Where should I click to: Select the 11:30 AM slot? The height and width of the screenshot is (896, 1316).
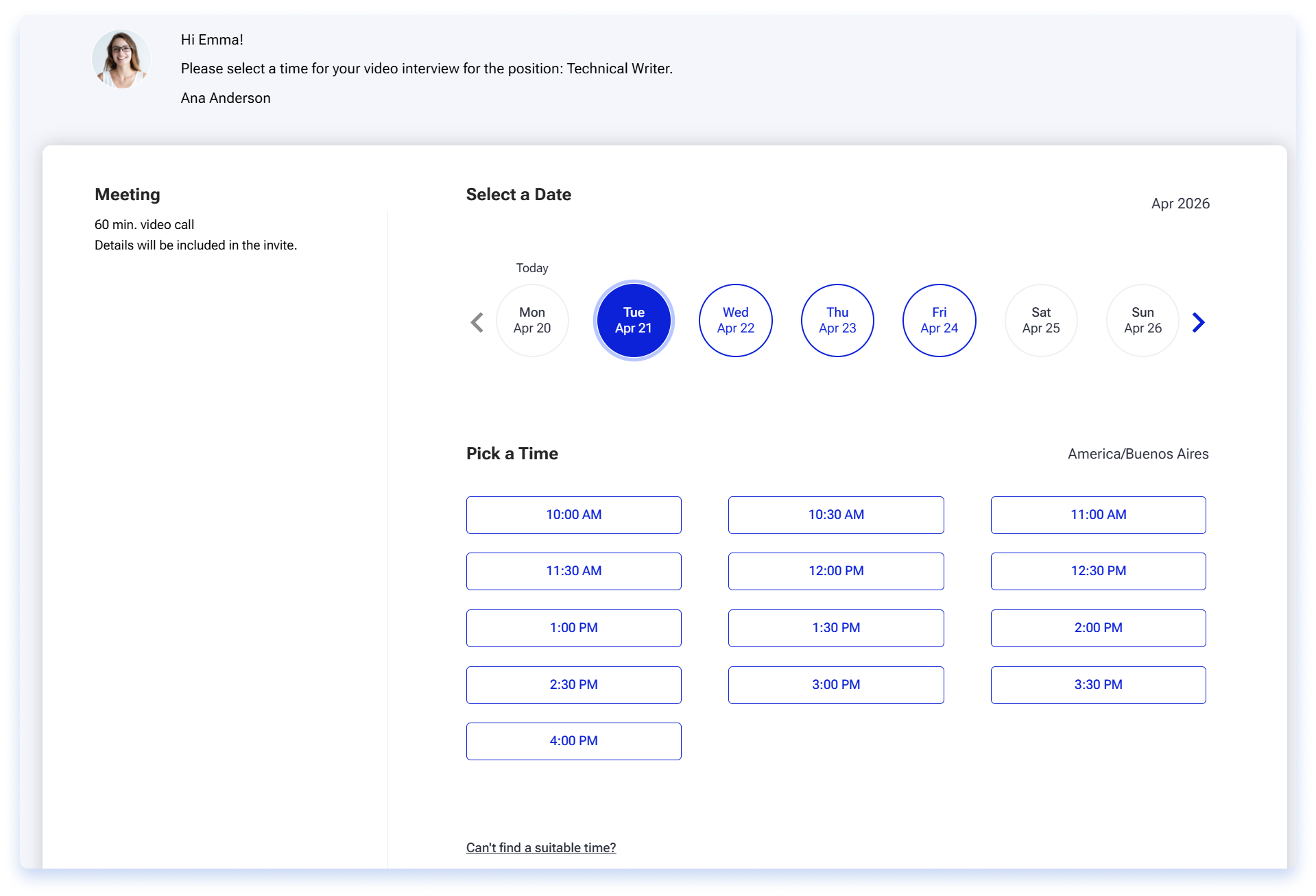pos(574,571)
